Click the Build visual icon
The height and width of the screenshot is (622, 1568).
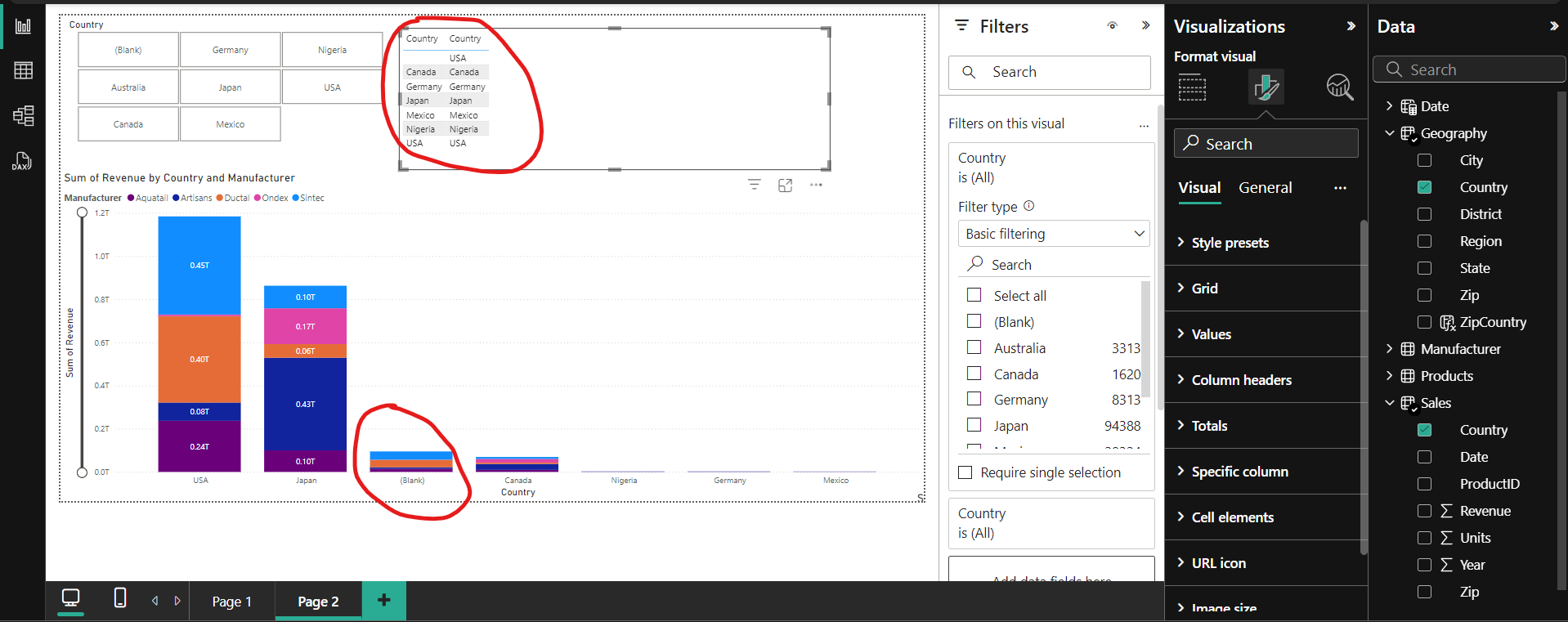pyautogui.click(x=1192, y=87)
